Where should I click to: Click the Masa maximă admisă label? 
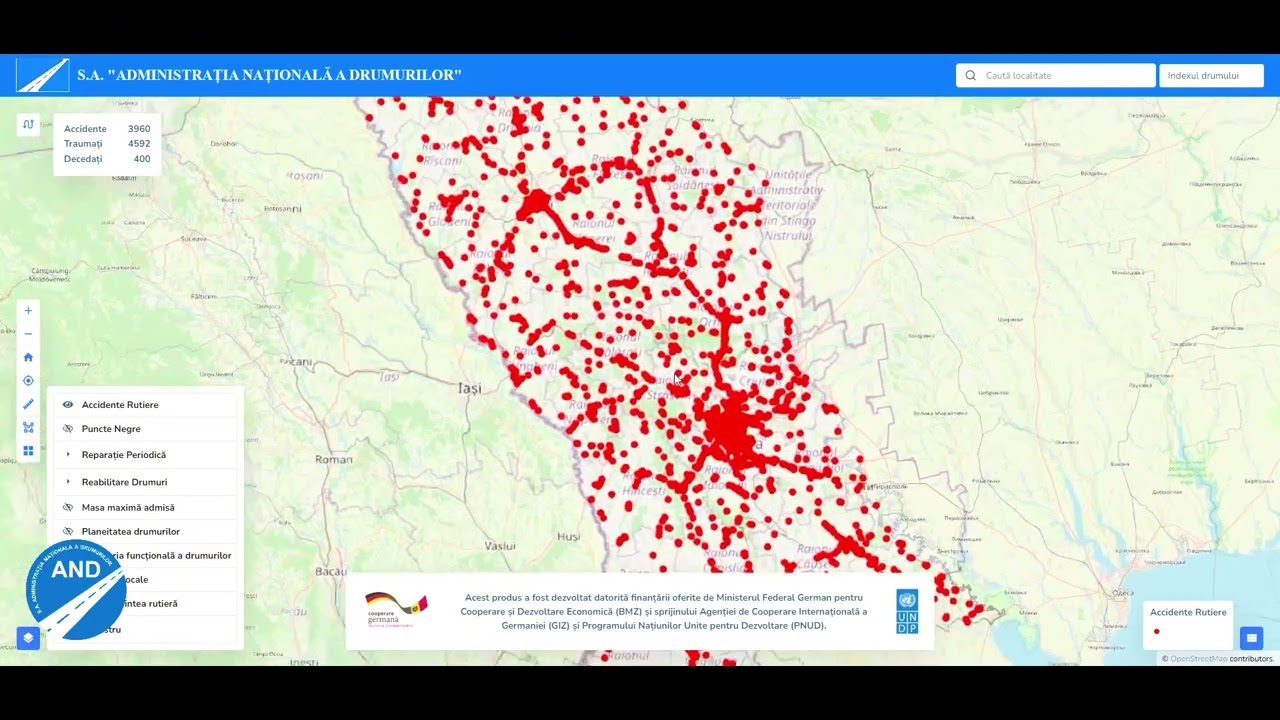pos(128,508)
